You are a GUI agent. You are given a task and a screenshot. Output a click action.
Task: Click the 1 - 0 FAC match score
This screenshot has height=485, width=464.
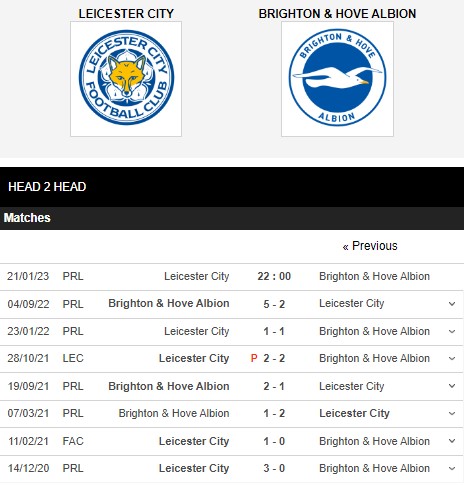coord(274,441)
